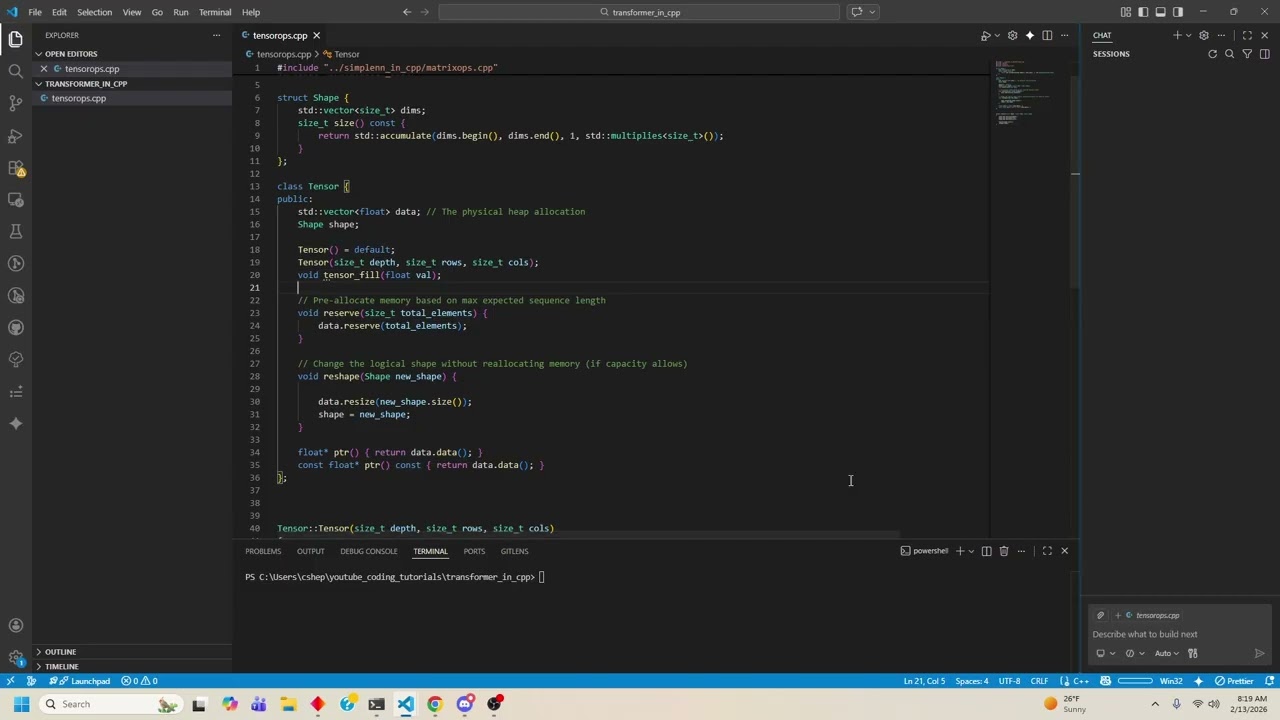The image size is (1280, 720).
Task: Click Spaces: 4 indentation setting
Action: point(972,681)
